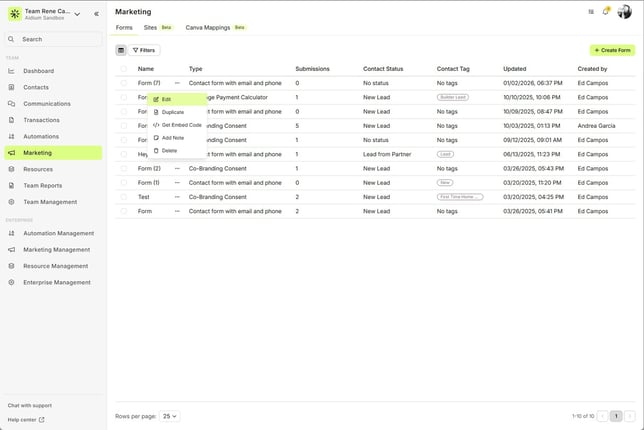Click the sidebar Search field
The width and height of the screenshot is (644, 430).
53,39
